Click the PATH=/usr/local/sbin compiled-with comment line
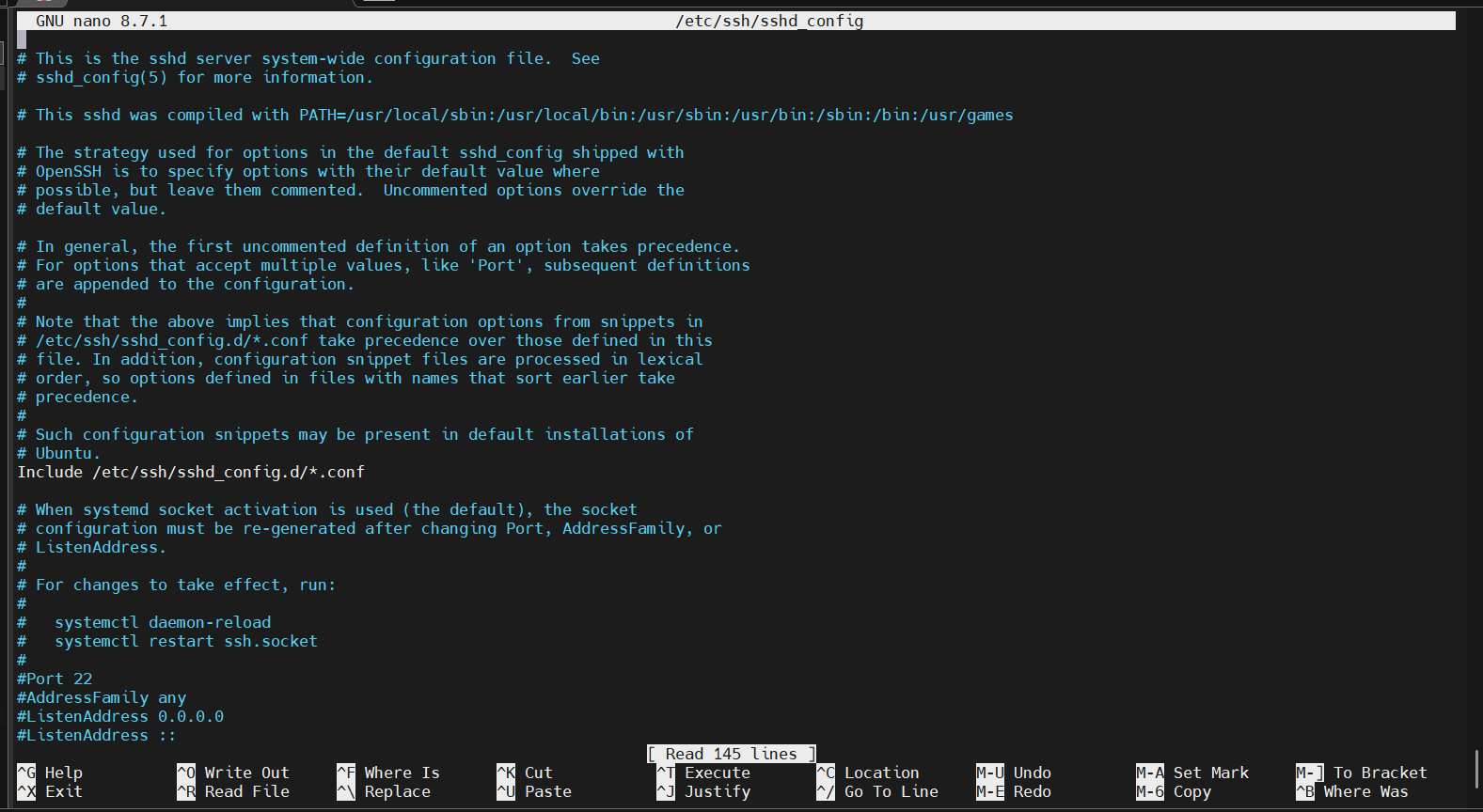This screenshot has width=1483, height=812. 515,115
